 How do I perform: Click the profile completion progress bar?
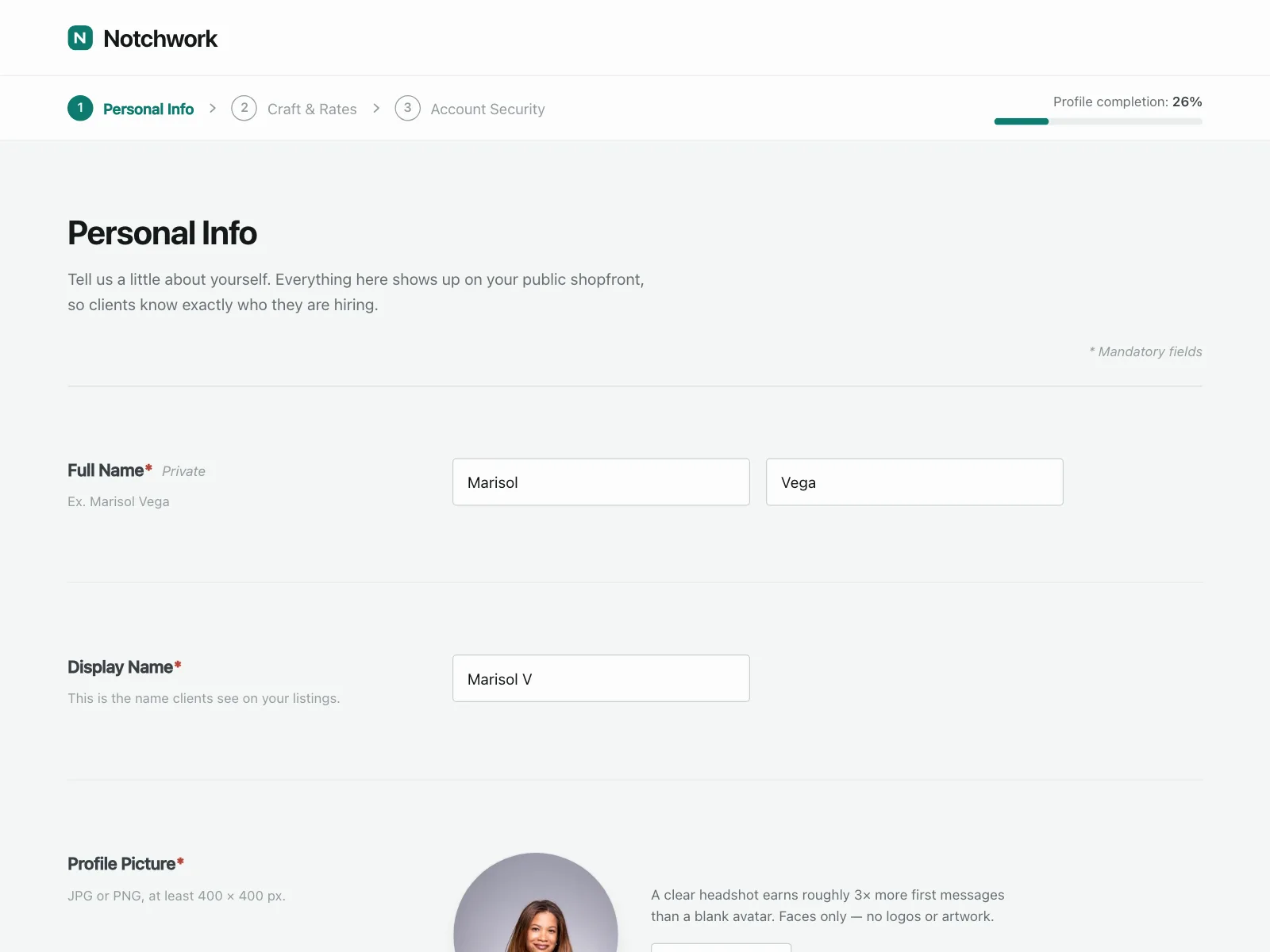click(1098, 121)
